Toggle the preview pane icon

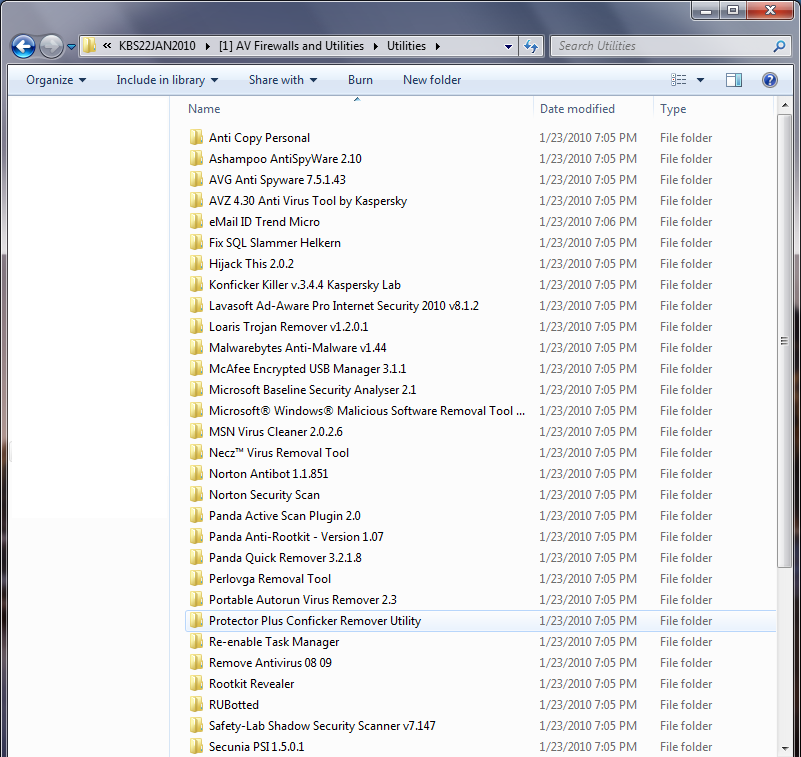[x=734, y=80]
